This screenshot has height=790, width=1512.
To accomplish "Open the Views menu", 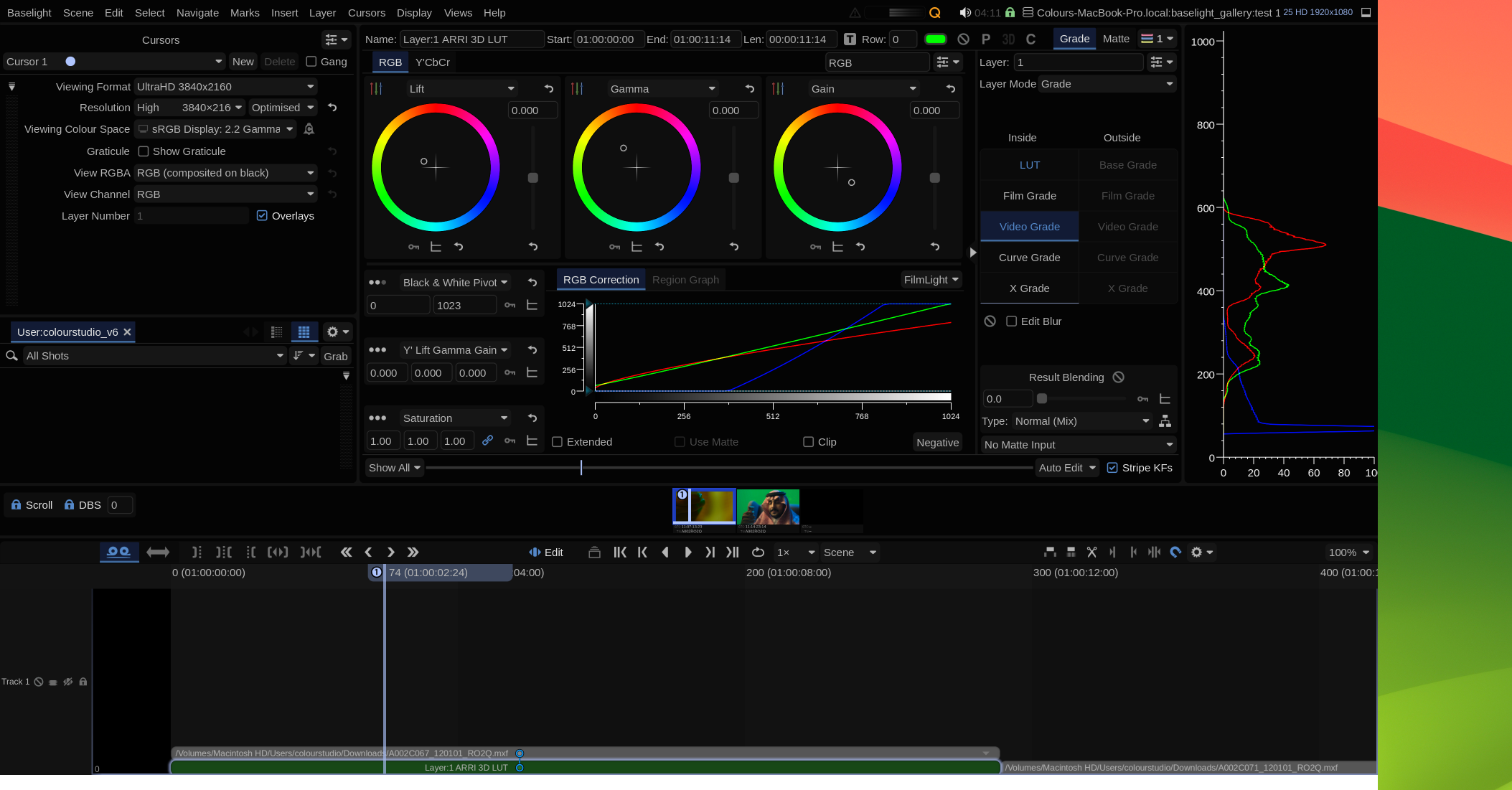I will tap(458, 12).
